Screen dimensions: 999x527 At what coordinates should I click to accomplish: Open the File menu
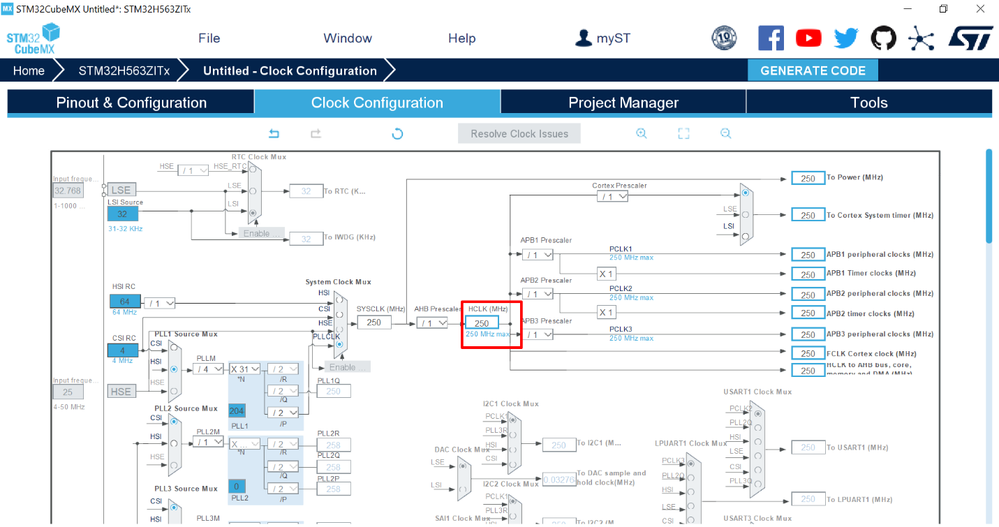click(x=209, y=38)
